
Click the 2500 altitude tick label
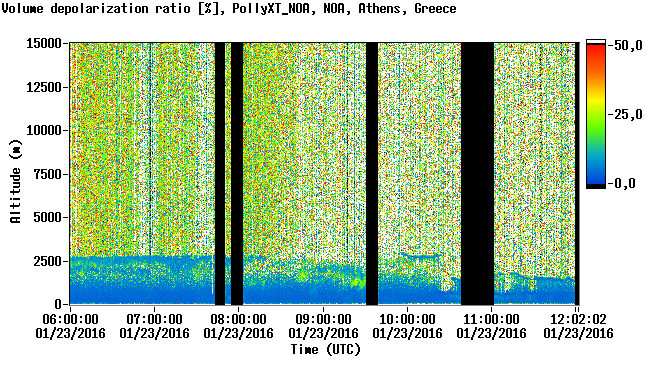[x=48, y=261]
